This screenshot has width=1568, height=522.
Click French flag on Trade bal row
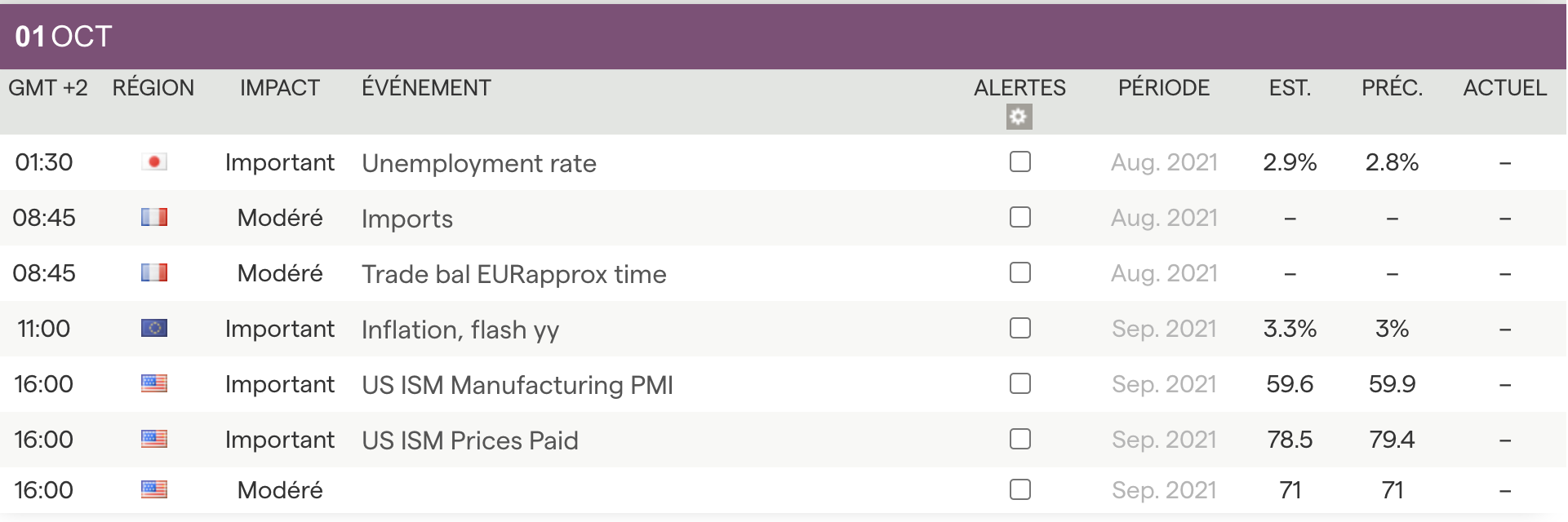click(154, 273)
